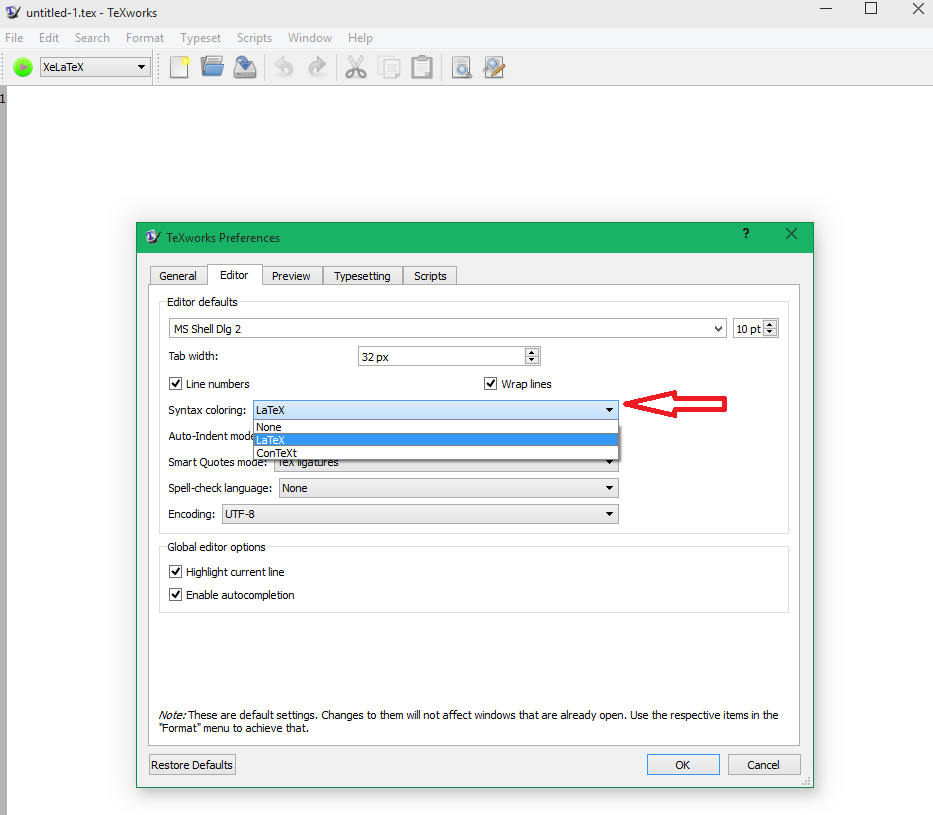Click the Cancel button

coord(763,765)
